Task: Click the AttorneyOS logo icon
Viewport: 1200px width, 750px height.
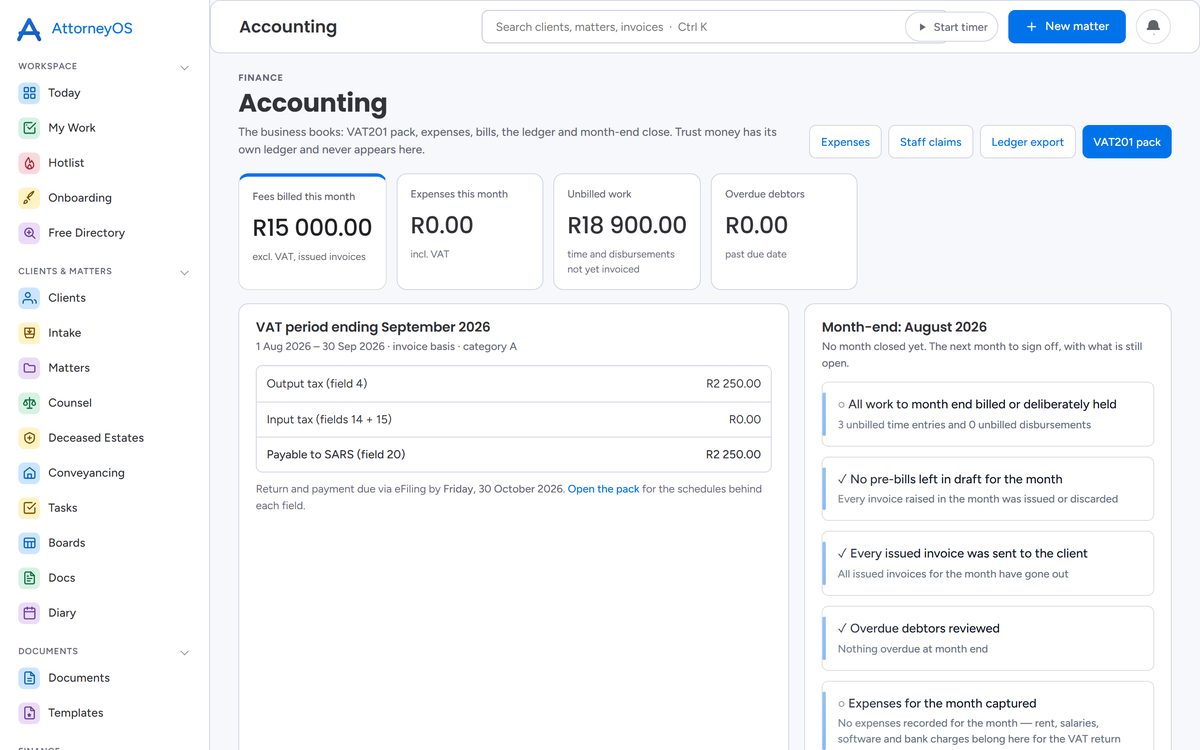Action: click(30, 29)
